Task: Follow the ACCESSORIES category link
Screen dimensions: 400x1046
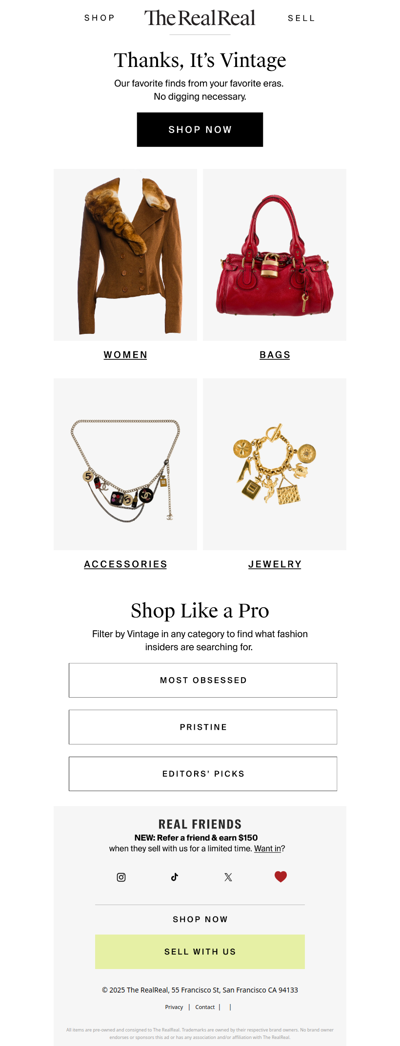Action: (x=125, y=564)
